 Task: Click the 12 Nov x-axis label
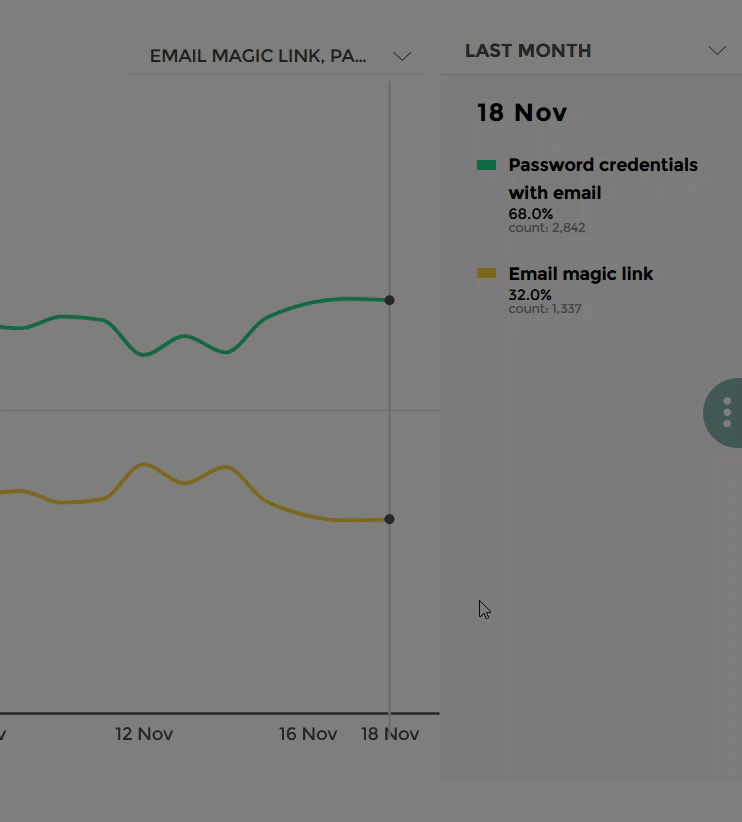coord(144,734)
